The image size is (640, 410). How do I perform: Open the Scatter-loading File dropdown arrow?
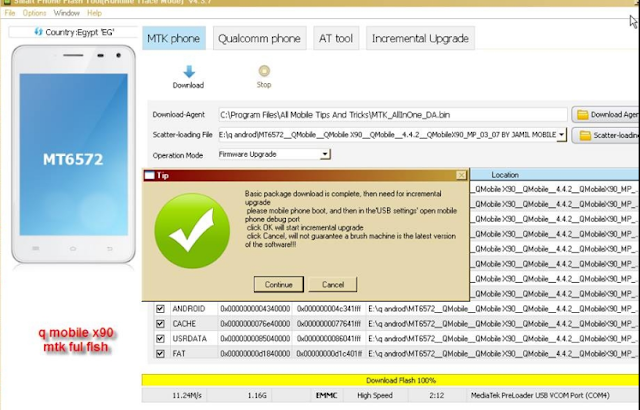tap(562, 135)
